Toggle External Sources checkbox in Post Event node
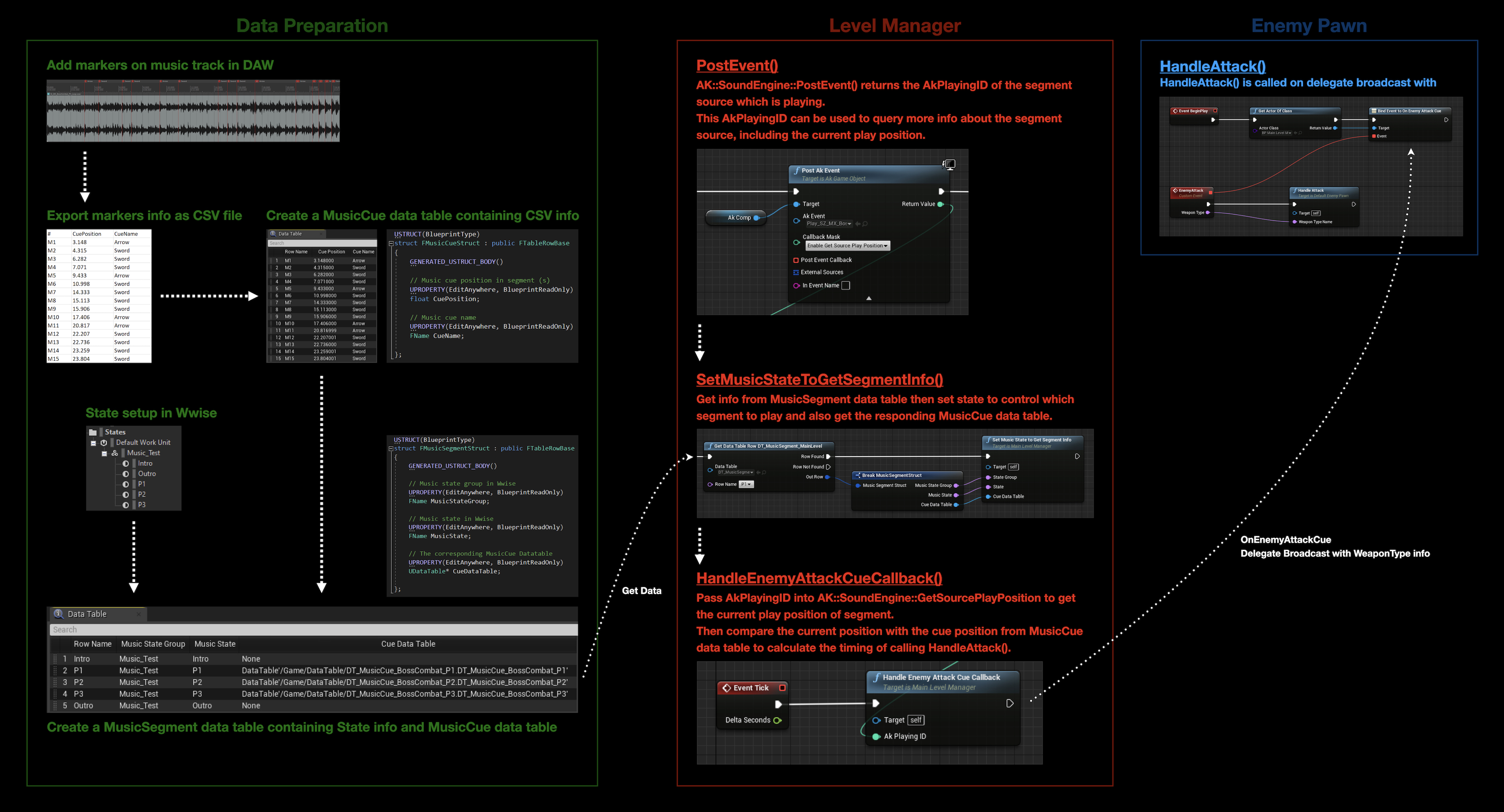The image size is (1504, 812). pos(796,272)
